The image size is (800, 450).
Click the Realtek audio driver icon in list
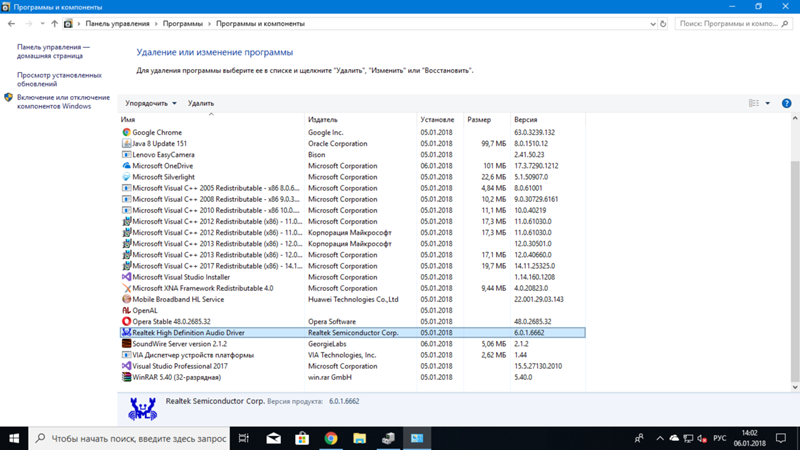(126, 333)
